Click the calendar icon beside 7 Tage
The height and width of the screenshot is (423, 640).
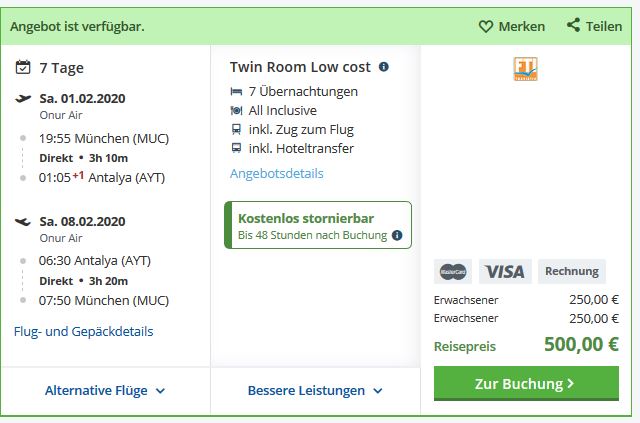point(23,67)
